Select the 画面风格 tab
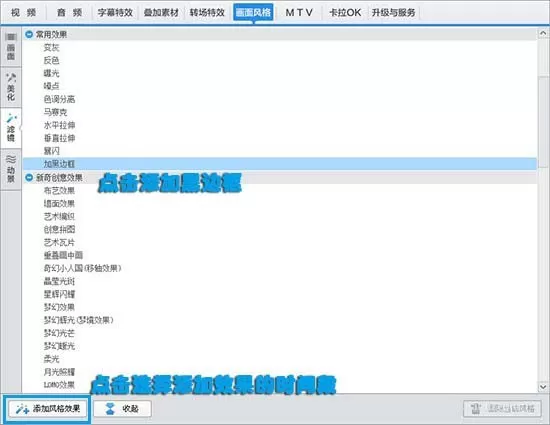 click(253, 13)
